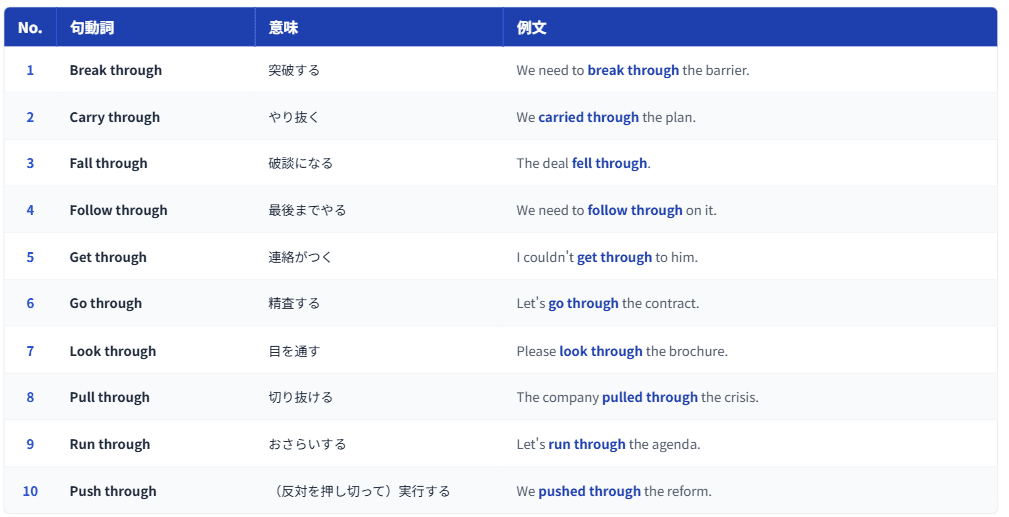Image resolution: width=1009 pixels, height=517 pixels.
Task: Select the 'Break through' phrasal verb cell
Action: pyautogui.click(x=116, y=71)
